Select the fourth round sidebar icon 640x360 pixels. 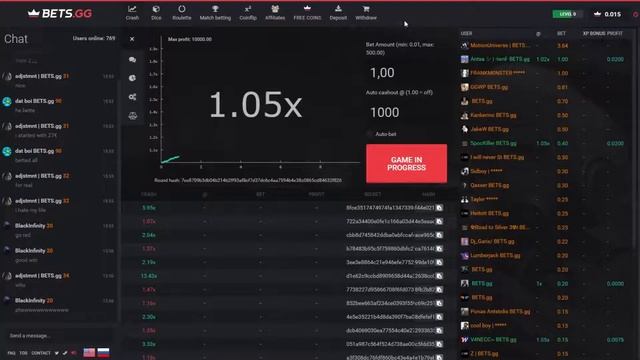pyautogui.click(x=132, y=116)
